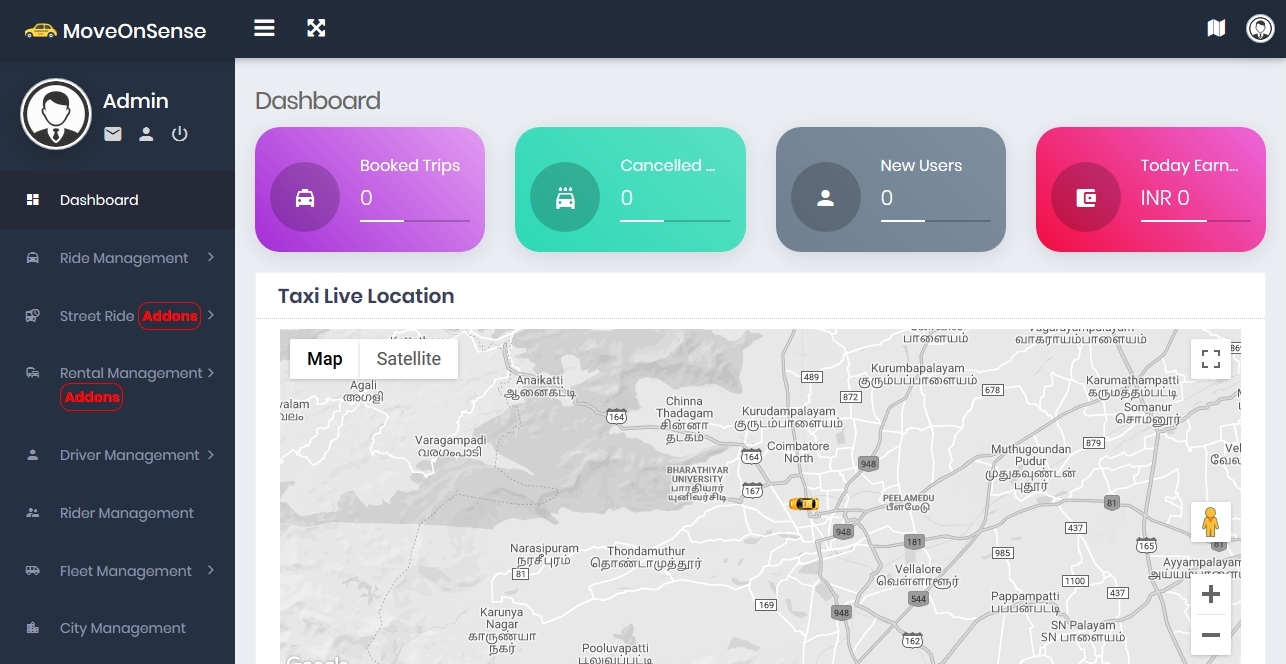The width and height of the screenshot is (1286, 664).
Task: Click the Ride Management car icon
Action: 33,258
